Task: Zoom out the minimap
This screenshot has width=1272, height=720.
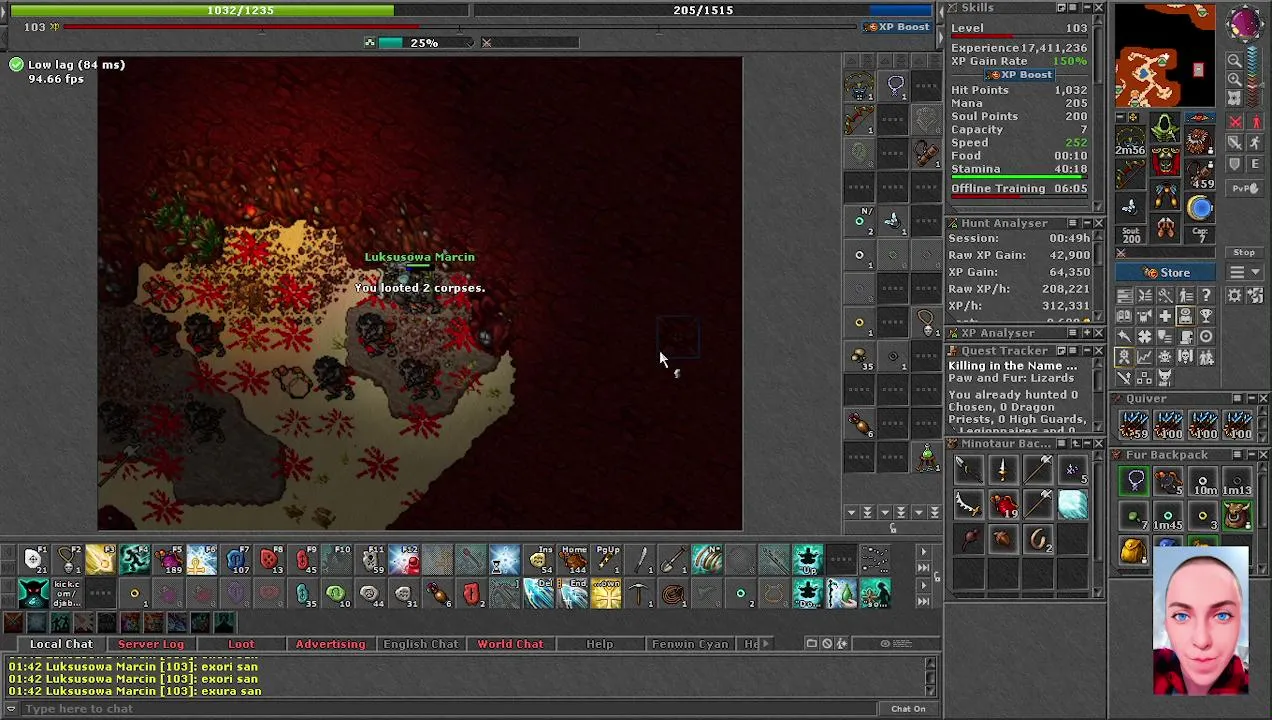Action: 1234,60
